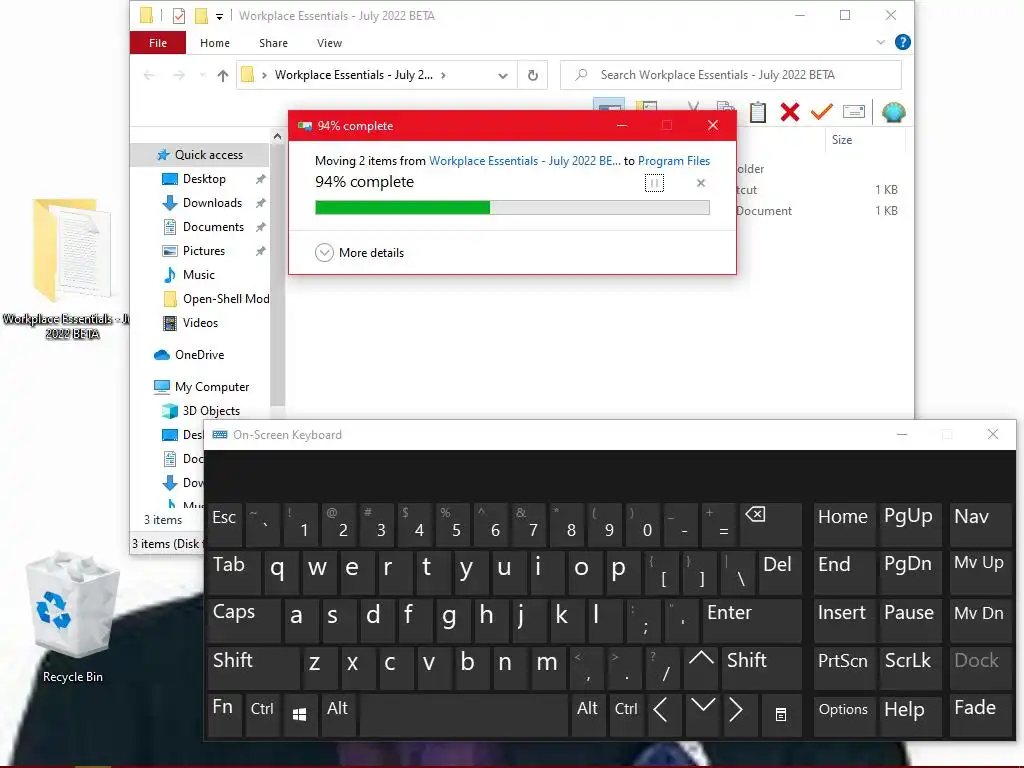Click navigation pane scrollbar up arrow
The image size is (1024, 768).
278,136
